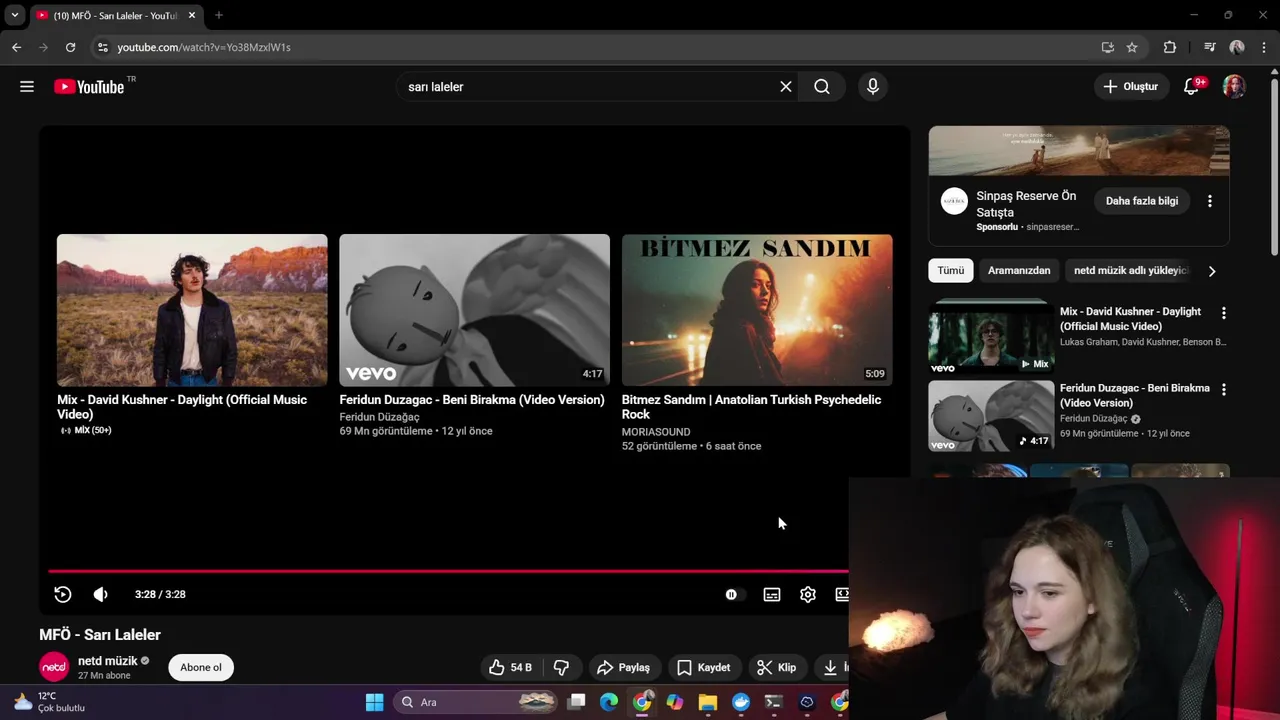1280x720 pixels.
Task: Run search with the magnifier button
Action: coord(822,87)
